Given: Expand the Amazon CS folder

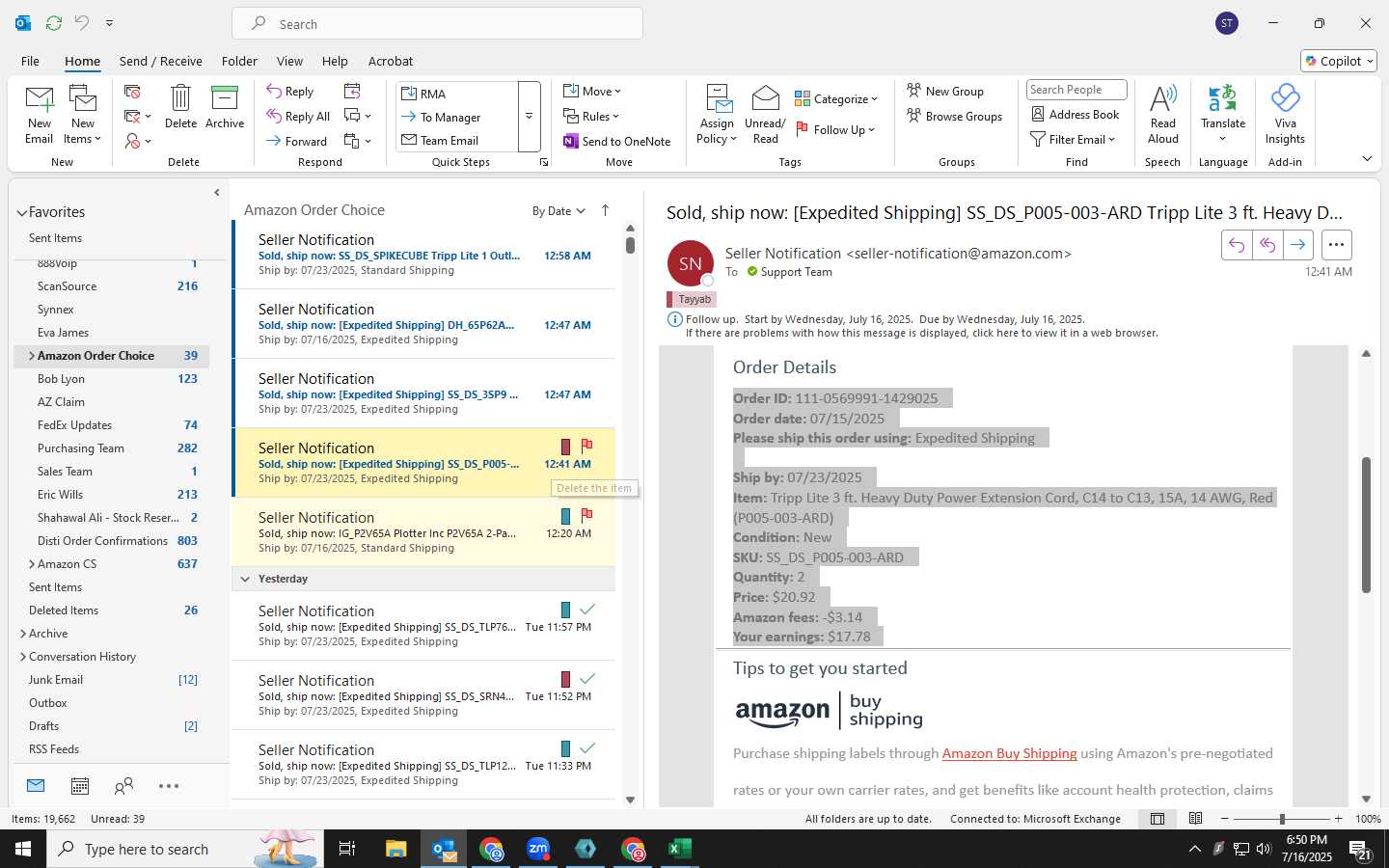Looking at the screenshot, I should click(x=32, y=564).
